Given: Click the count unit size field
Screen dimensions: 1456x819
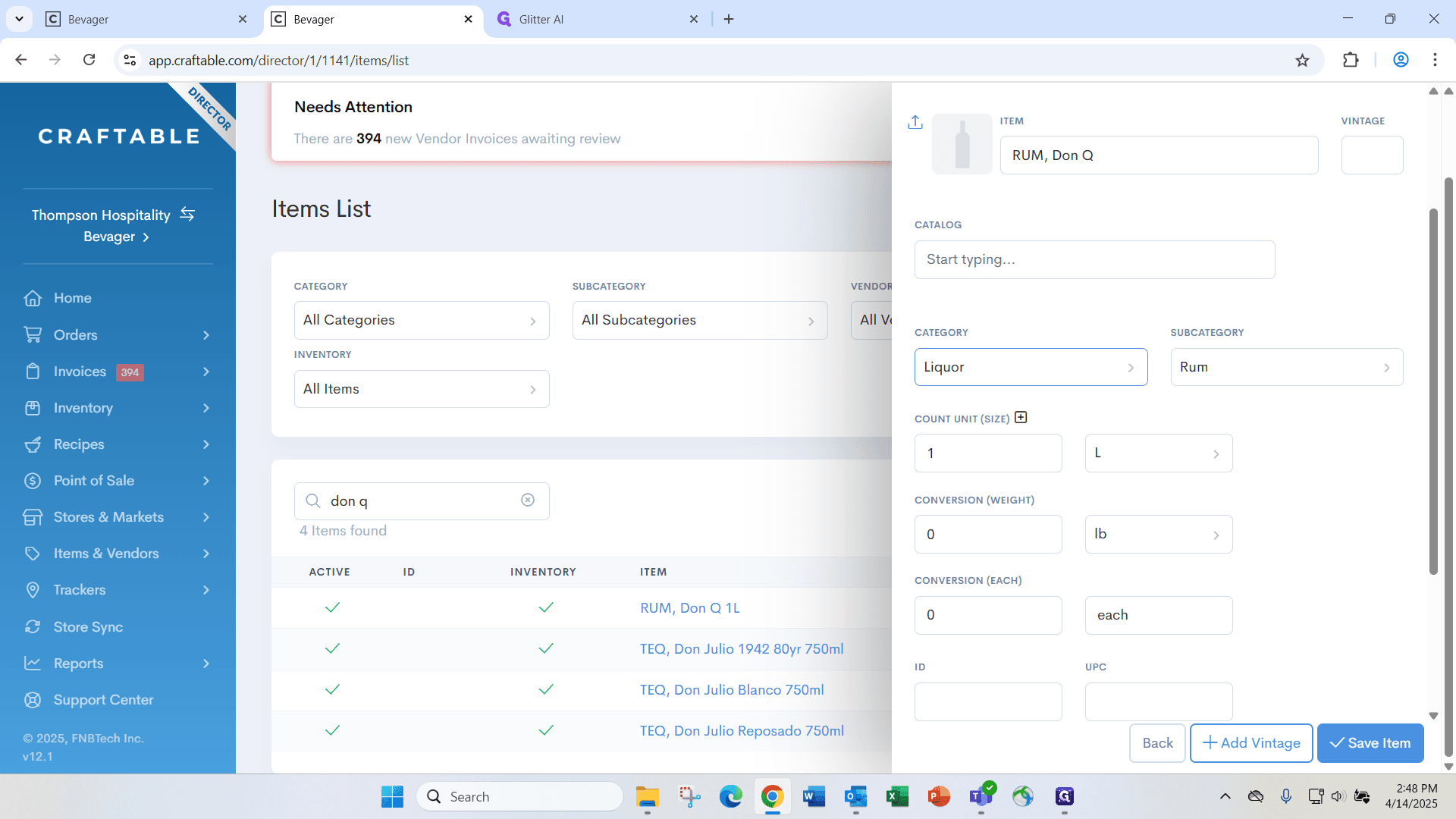Looking at the screenshot, I should [x=988, y=453].
